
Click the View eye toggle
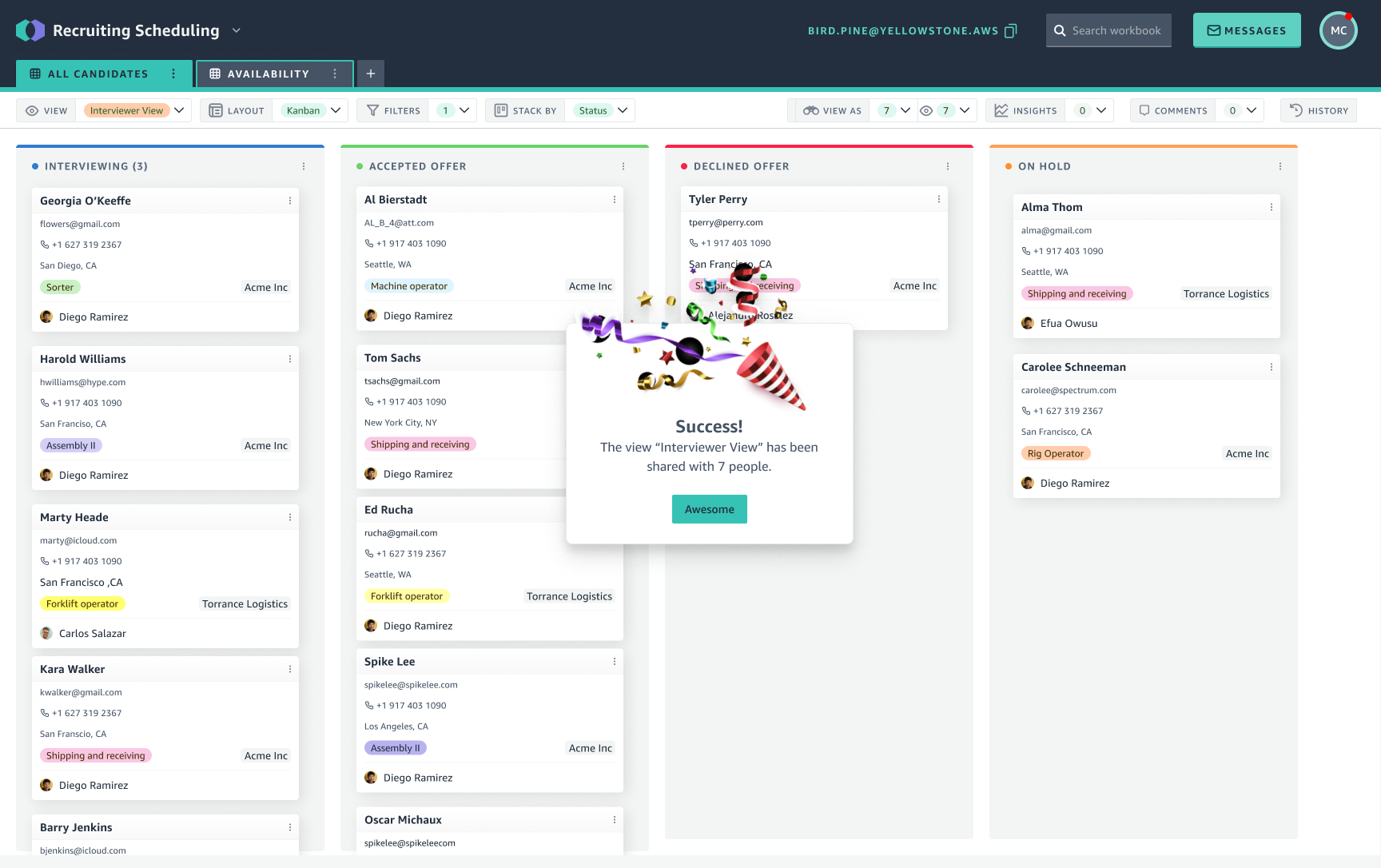pyautogui.click(x=30, y=110)
